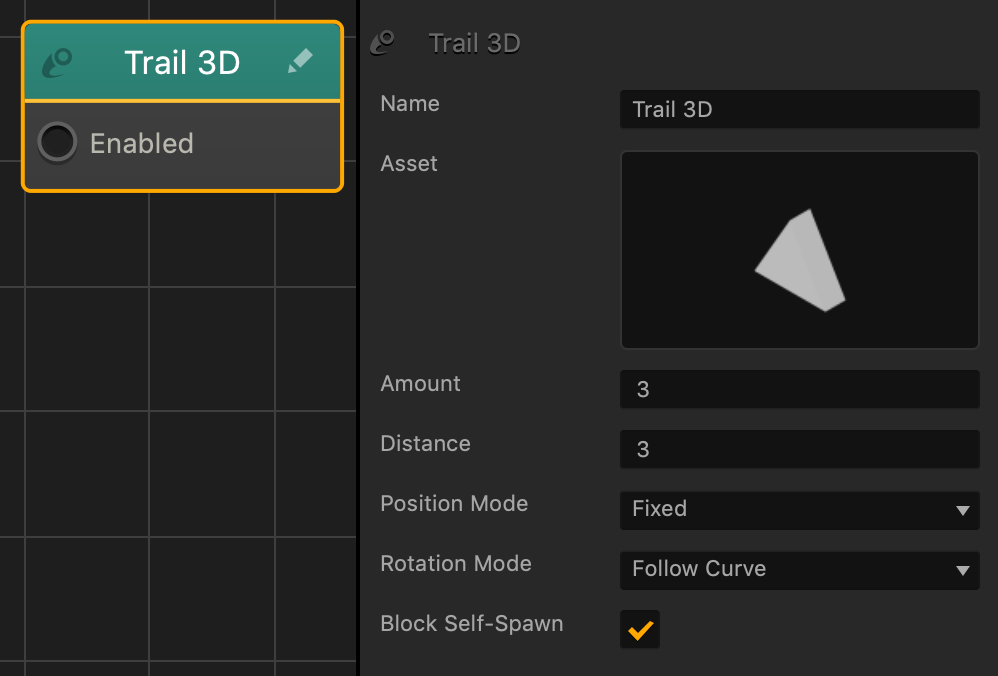This screenshot has width=998, height=676.
Task: Uncheck the Block Self-Spawn checkbox
Action: click(640, 630)
